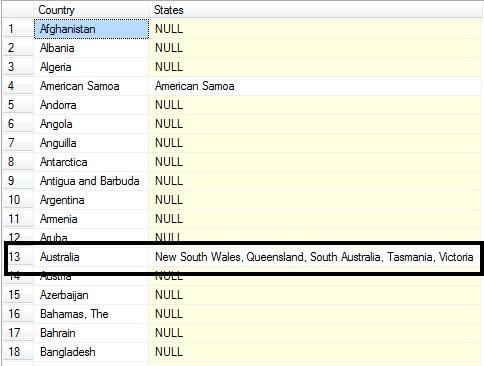Select the NULL states cell for Anguilla
The height and width of the screenshot is (366, 484).
tap(315, 143)
